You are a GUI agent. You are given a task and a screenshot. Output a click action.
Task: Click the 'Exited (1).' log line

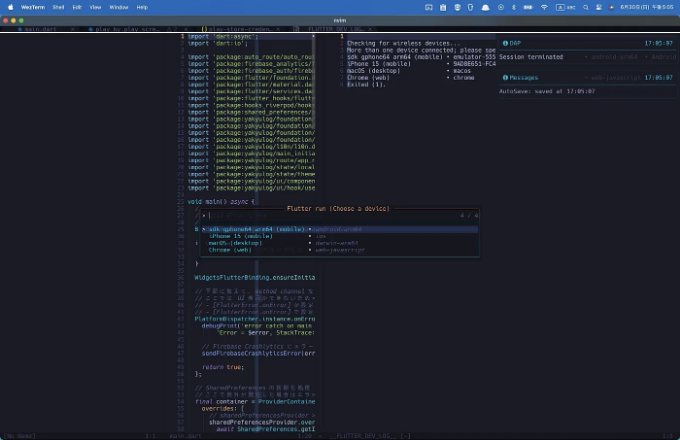pyautogui.click(x=366, y=85)
